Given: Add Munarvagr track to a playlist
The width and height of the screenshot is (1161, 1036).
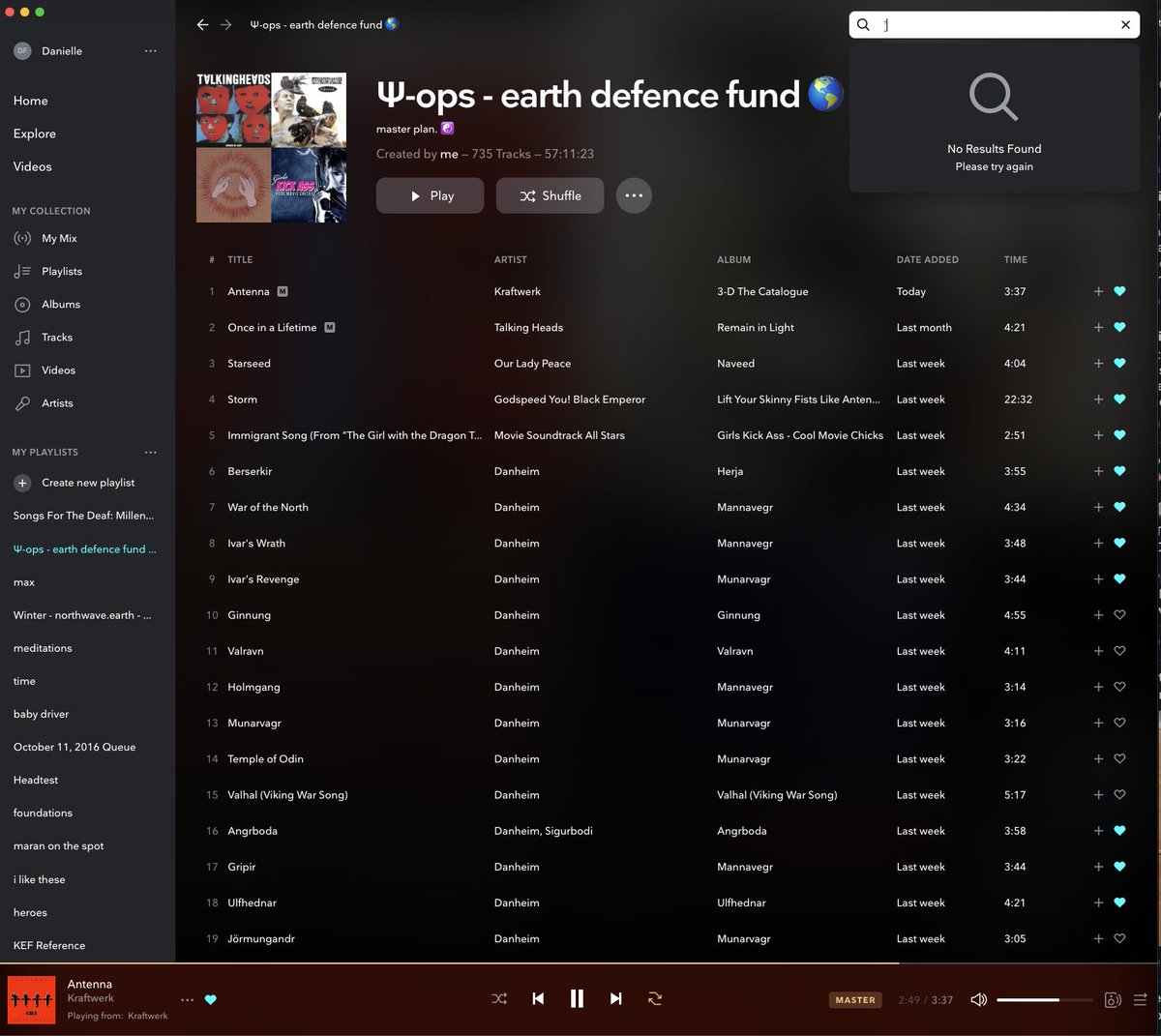Looking at the screenshot, I should (x=1098, y=723).
